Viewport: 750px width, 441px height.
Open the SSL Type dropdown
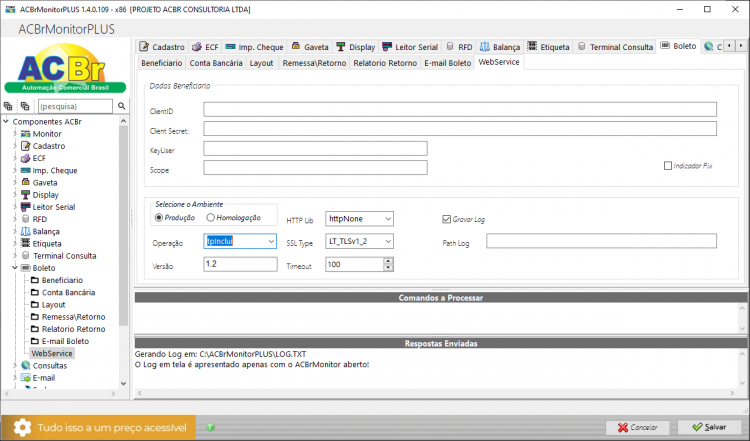click(x=388, y=242)
